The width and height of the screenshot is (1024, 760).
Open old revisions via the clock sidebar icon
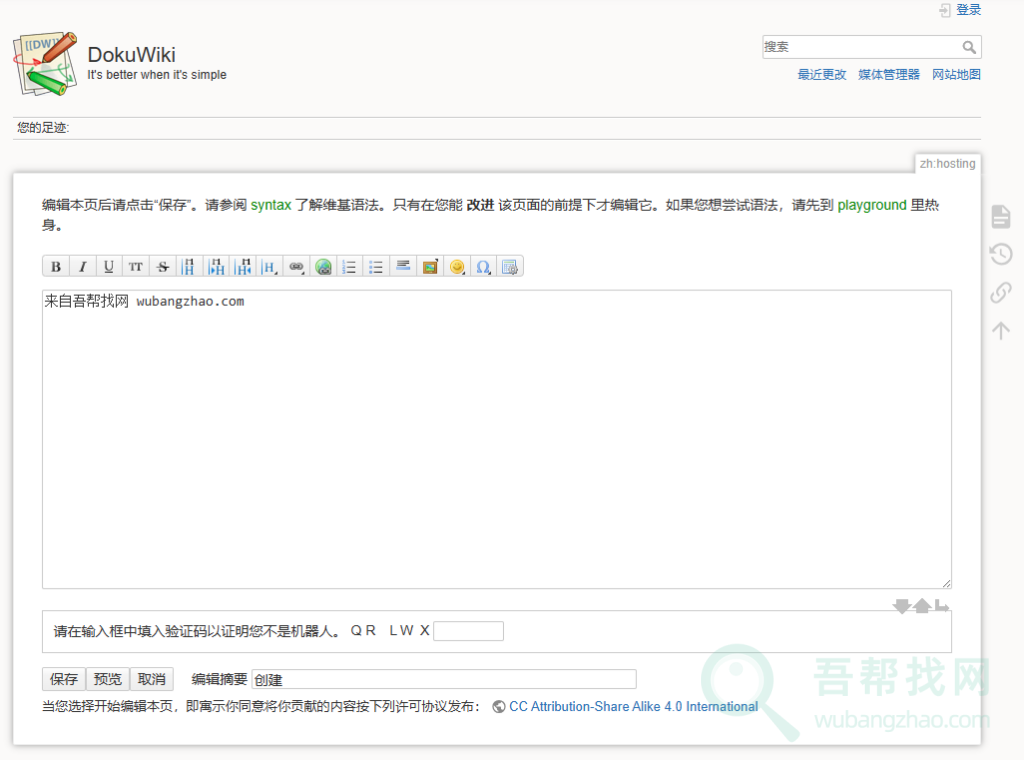click(1000, 254)
